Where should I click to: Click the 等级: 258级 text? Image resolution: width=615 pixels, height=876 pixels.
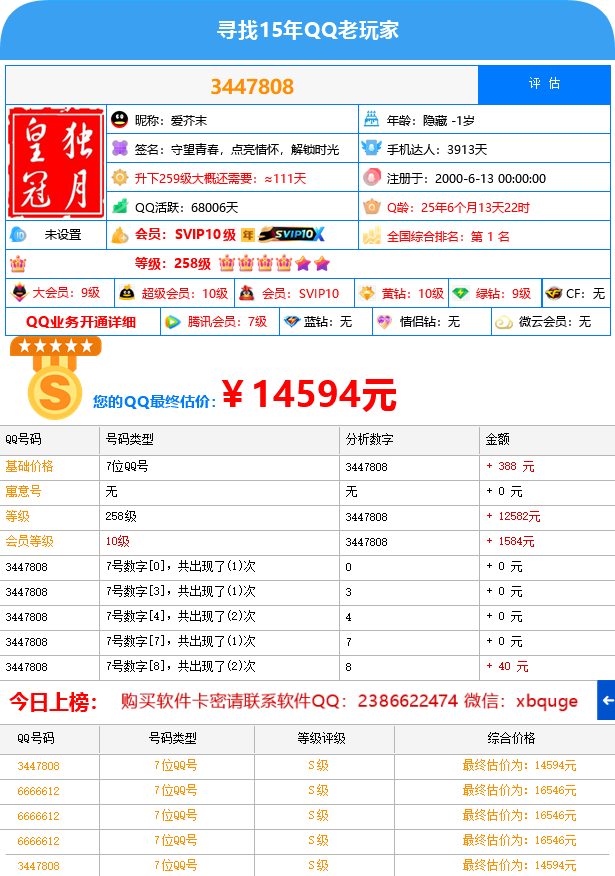[173, 264]
